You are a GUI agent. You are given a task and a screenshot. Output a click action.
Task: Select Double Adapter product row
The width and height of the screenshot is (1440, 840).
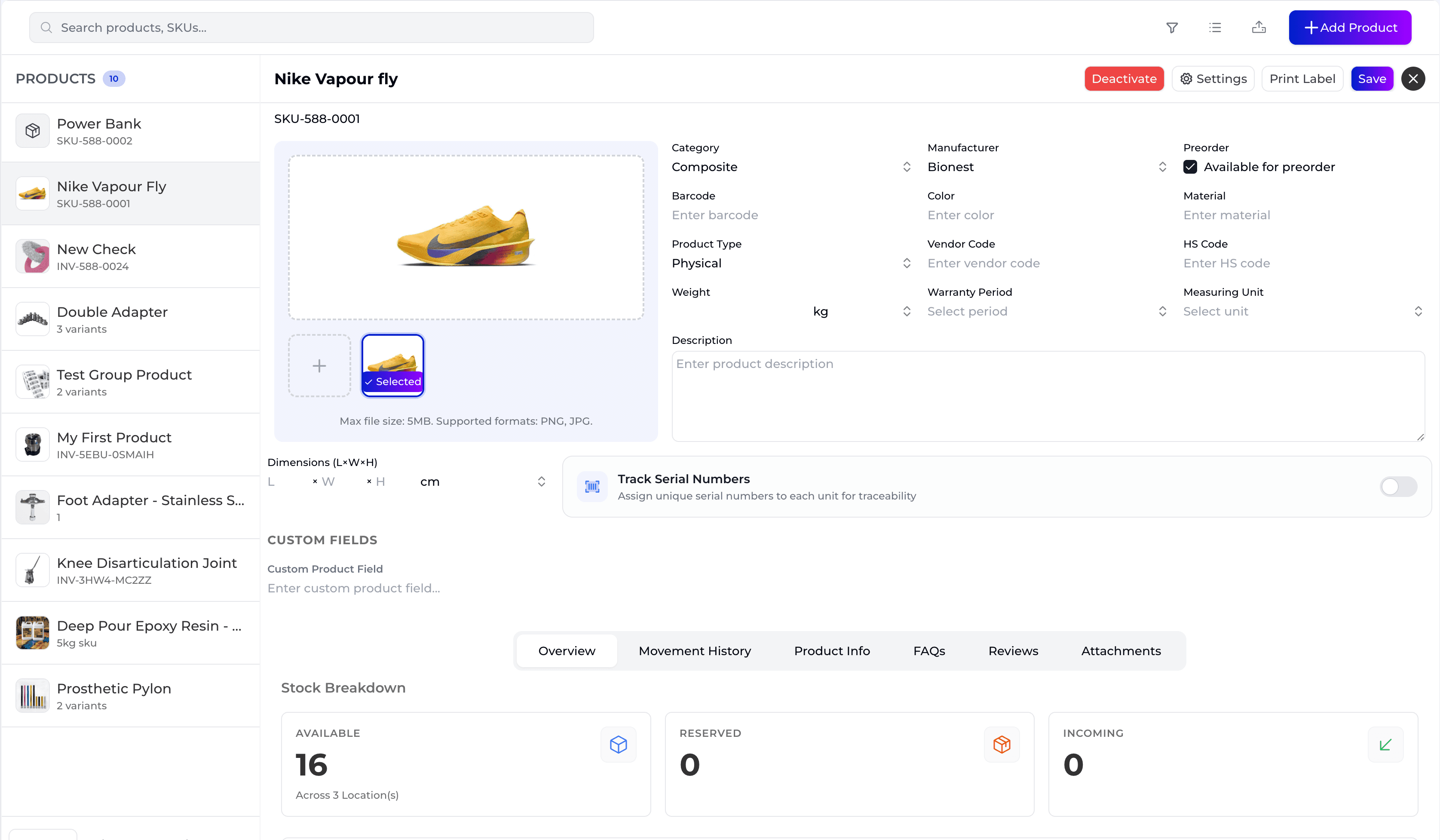point(131,319)
